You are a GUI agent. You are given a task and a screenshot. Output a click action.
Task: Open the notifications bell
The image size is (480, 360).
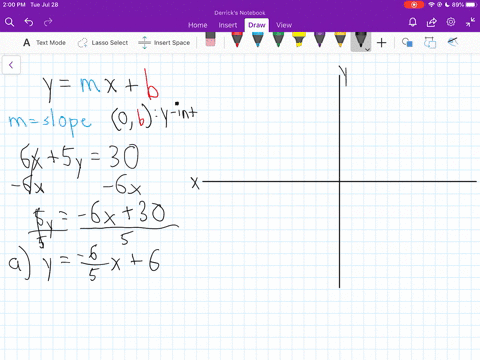coord(413,22)
